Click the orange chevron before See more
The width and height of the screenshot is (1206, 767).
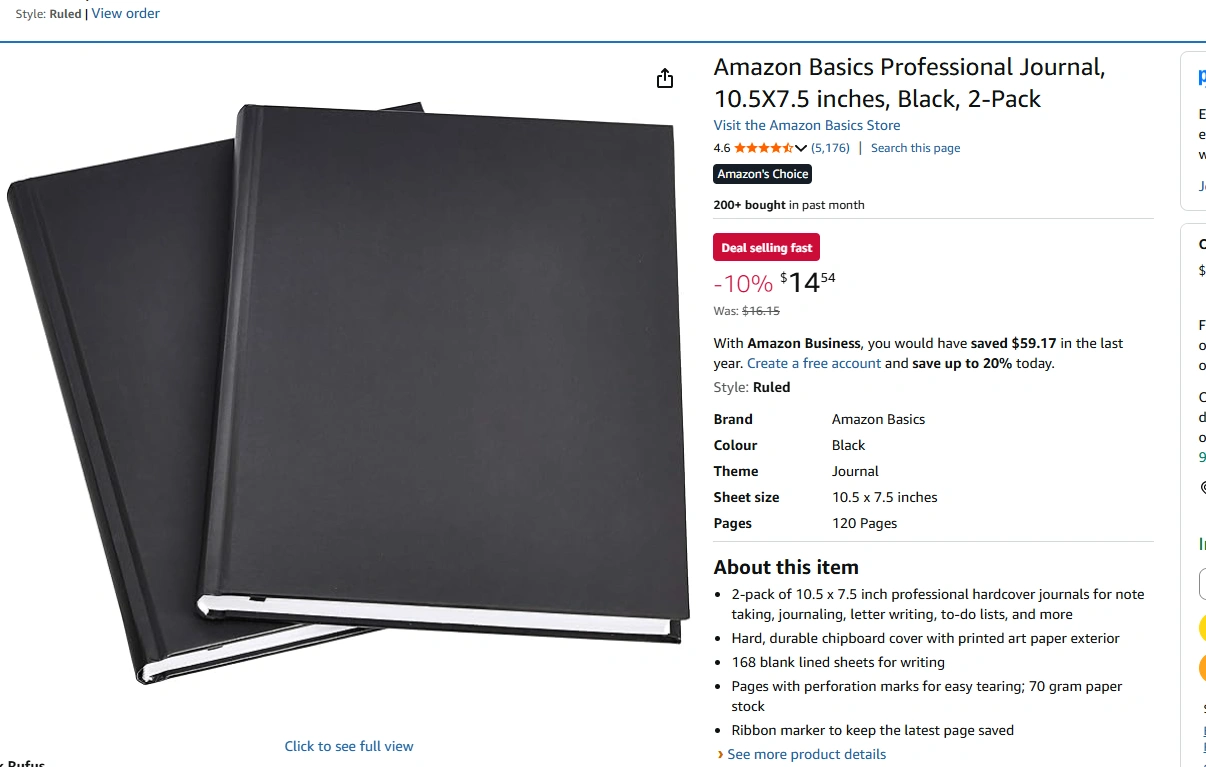click(720, 754)
